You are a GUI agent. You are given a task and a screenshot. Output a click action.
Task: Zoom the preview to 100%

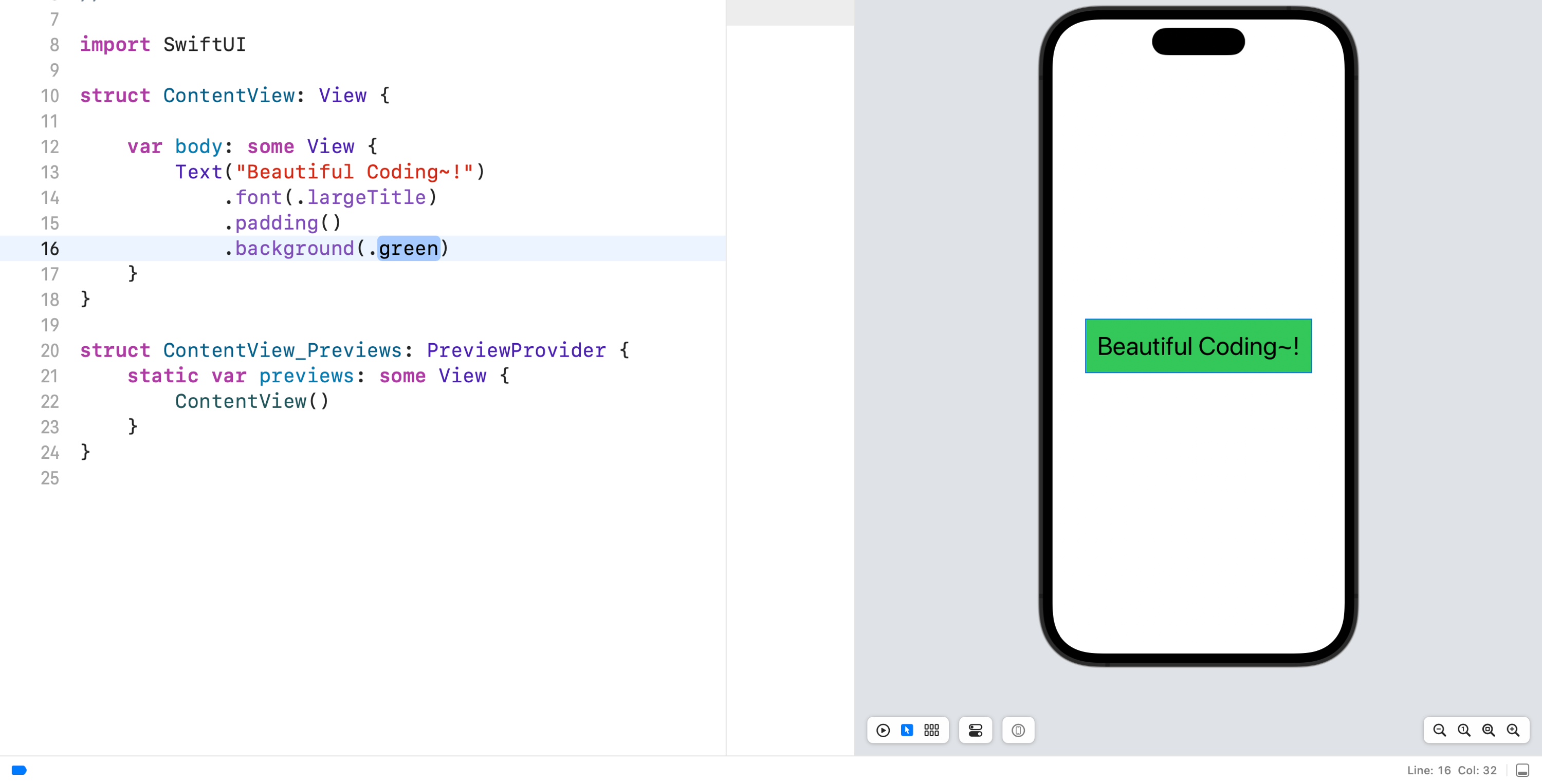1463,730
